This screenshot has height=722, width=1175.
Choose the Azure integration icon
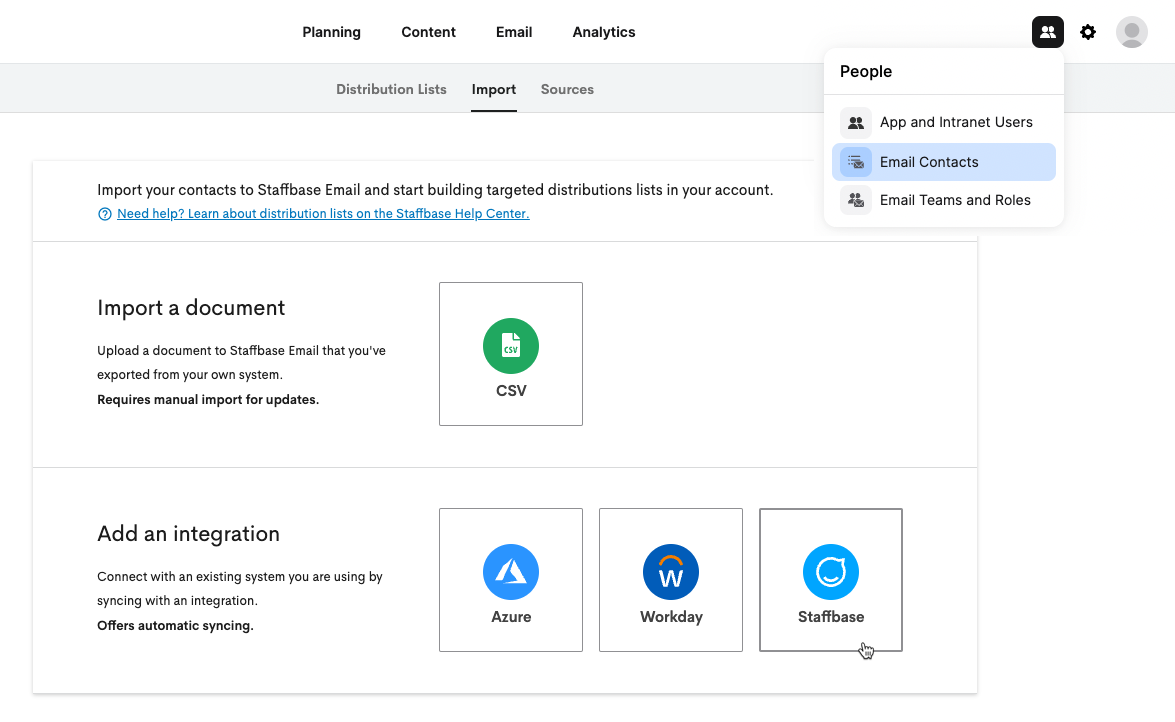point(511,572)
